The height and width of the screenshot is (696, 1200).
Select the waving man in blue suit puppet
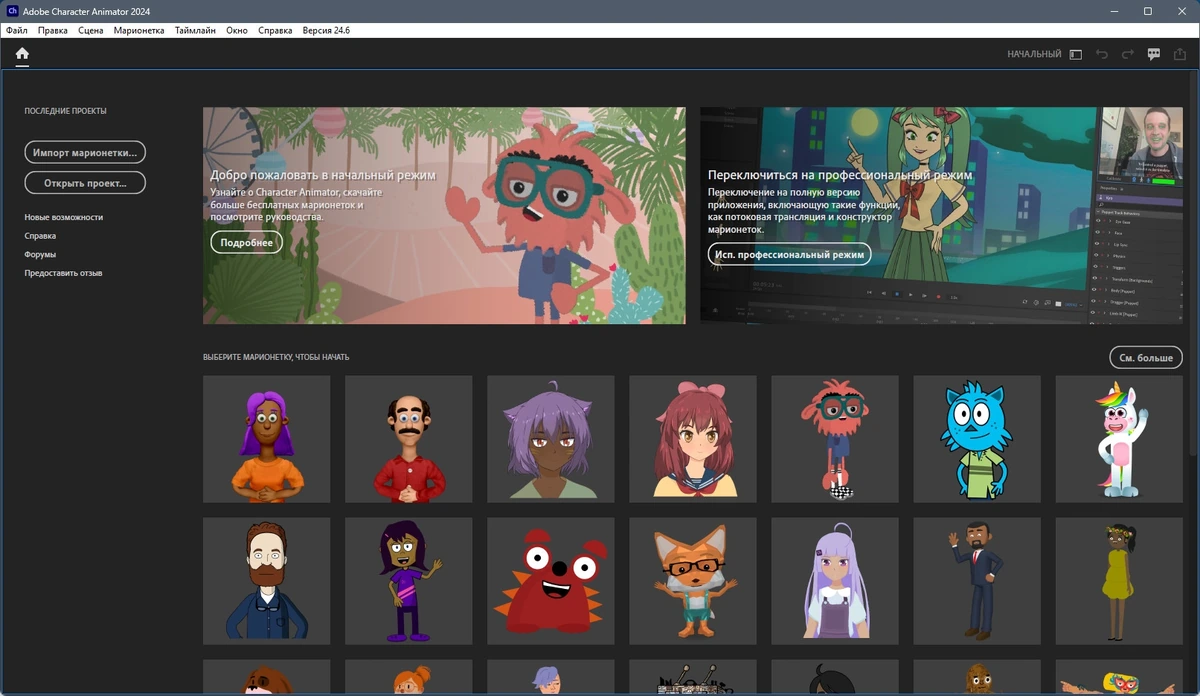pyautogui.click(x=977, y=581)
